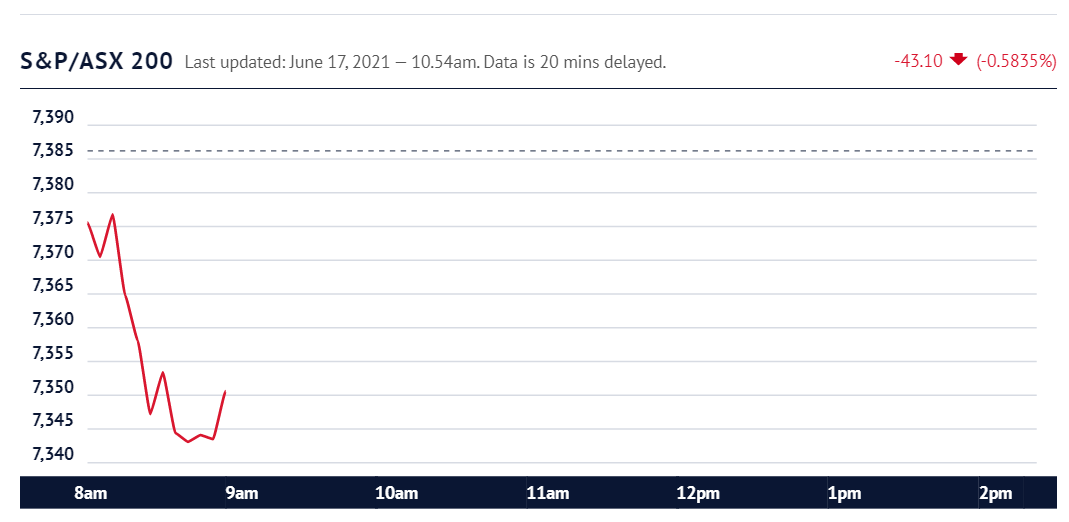Select the 8am time axis label

coord(91,493)
